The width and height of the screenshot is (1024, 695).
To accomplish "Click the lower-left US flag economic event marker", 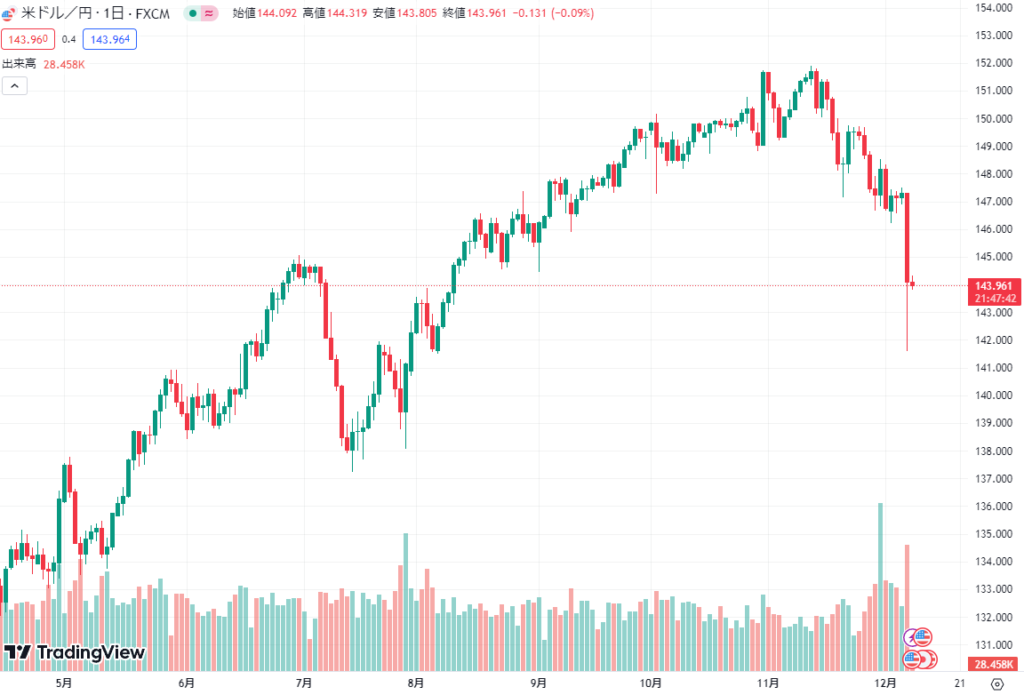I will coord(913,659).
